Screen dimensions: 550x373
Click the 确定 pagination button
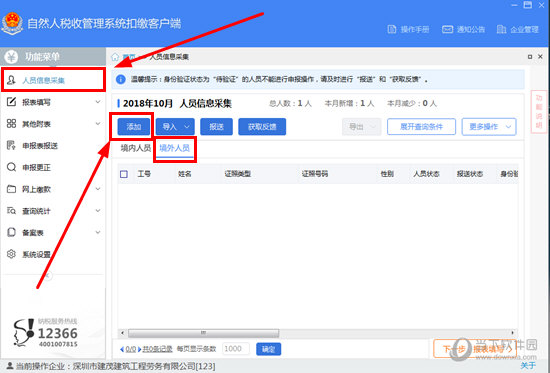pos(268,349)
